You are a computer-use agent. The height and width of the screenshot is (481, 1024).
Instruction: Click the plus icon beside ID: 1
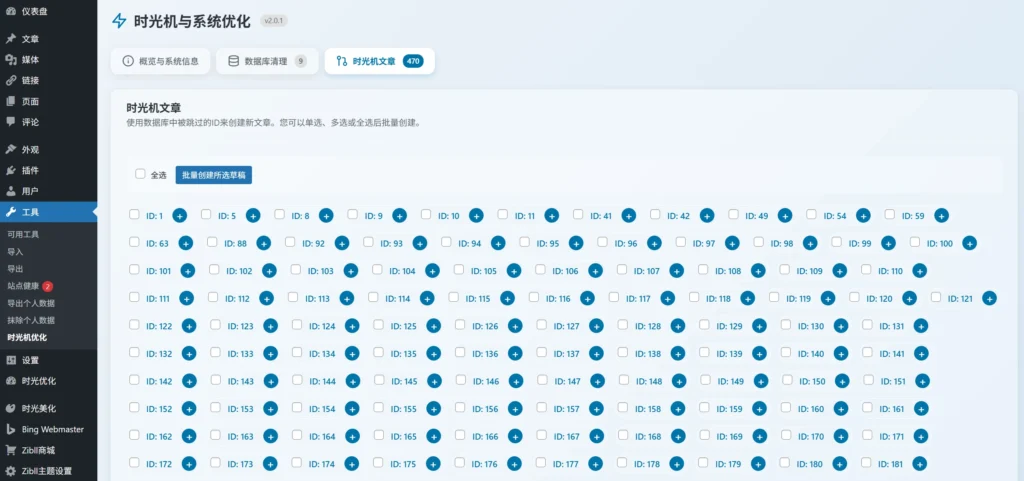click(x=180, y=215)
